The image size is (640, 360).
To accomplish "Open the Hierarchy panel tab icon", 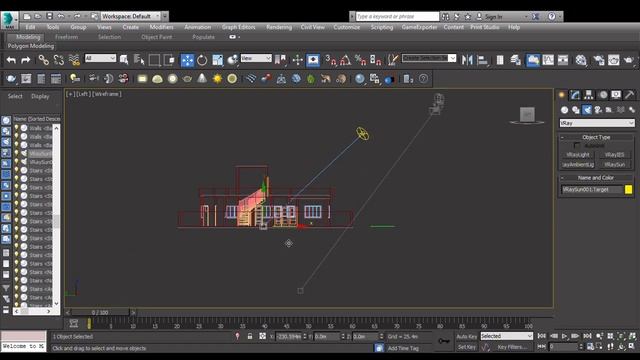I will pos(589,95).
